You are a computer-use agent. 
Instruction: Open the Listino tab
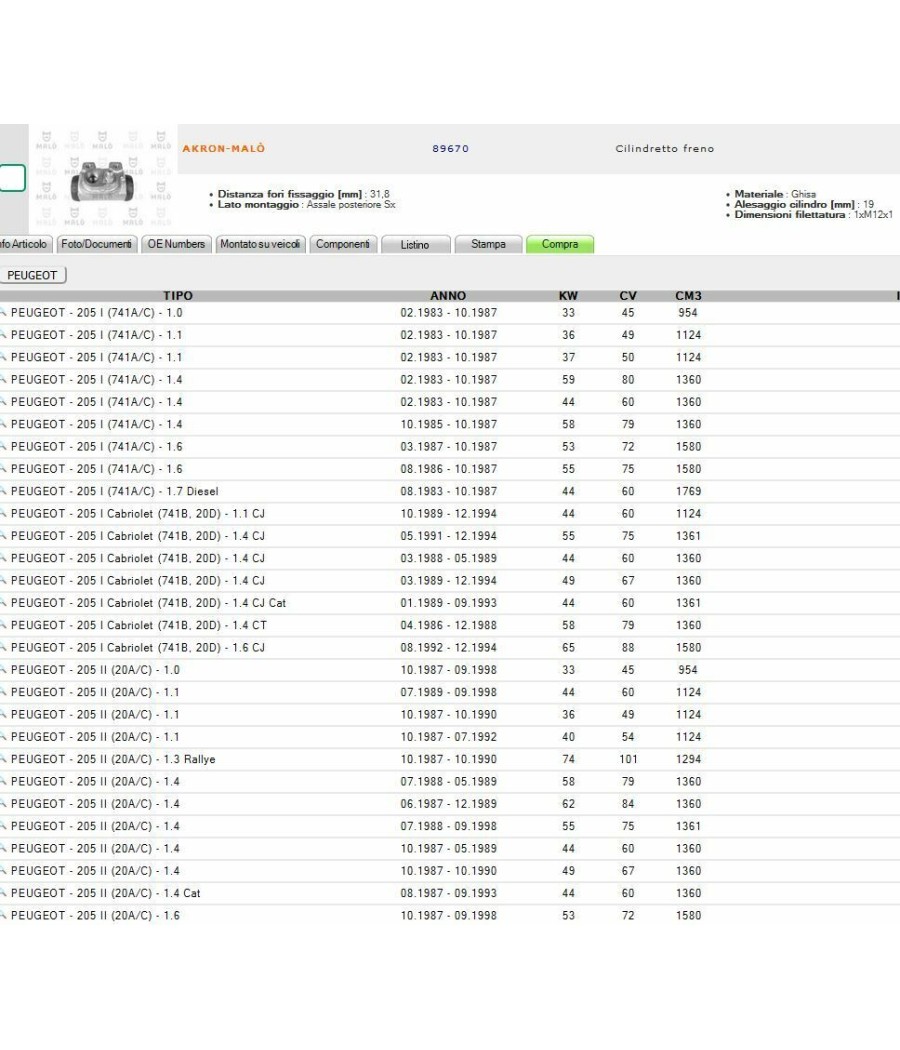[415, 244]
